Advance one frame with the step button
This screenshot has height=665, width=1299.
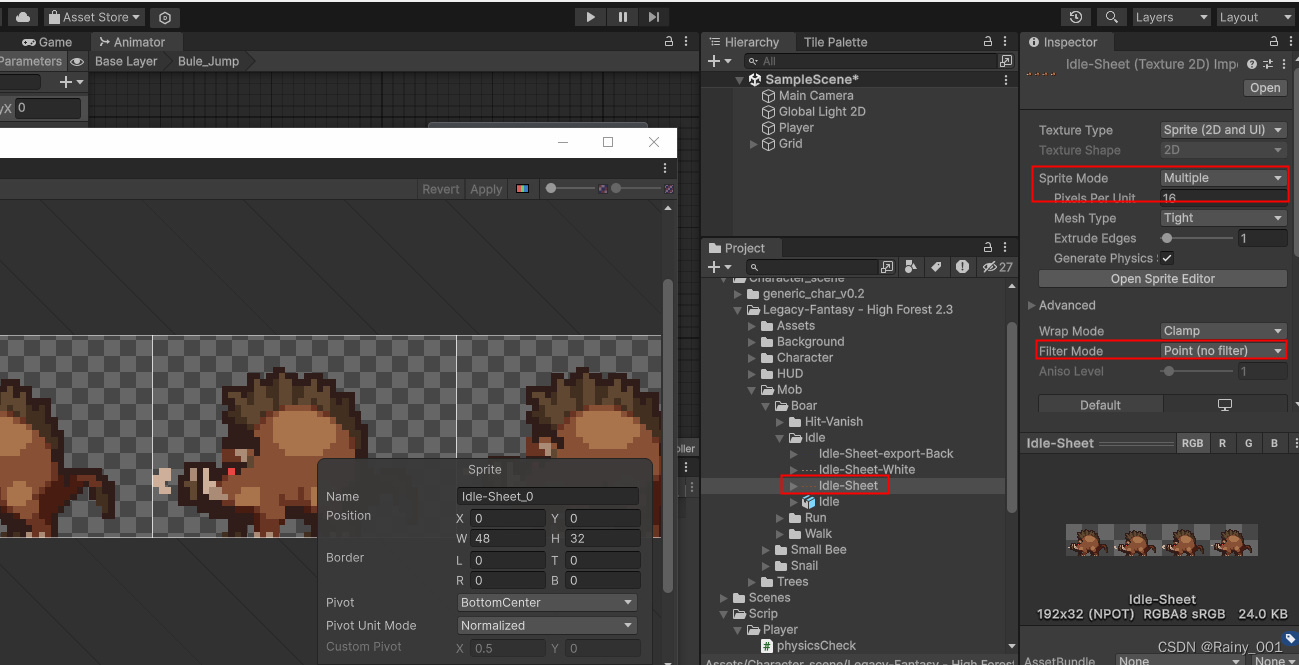[653, 17]
